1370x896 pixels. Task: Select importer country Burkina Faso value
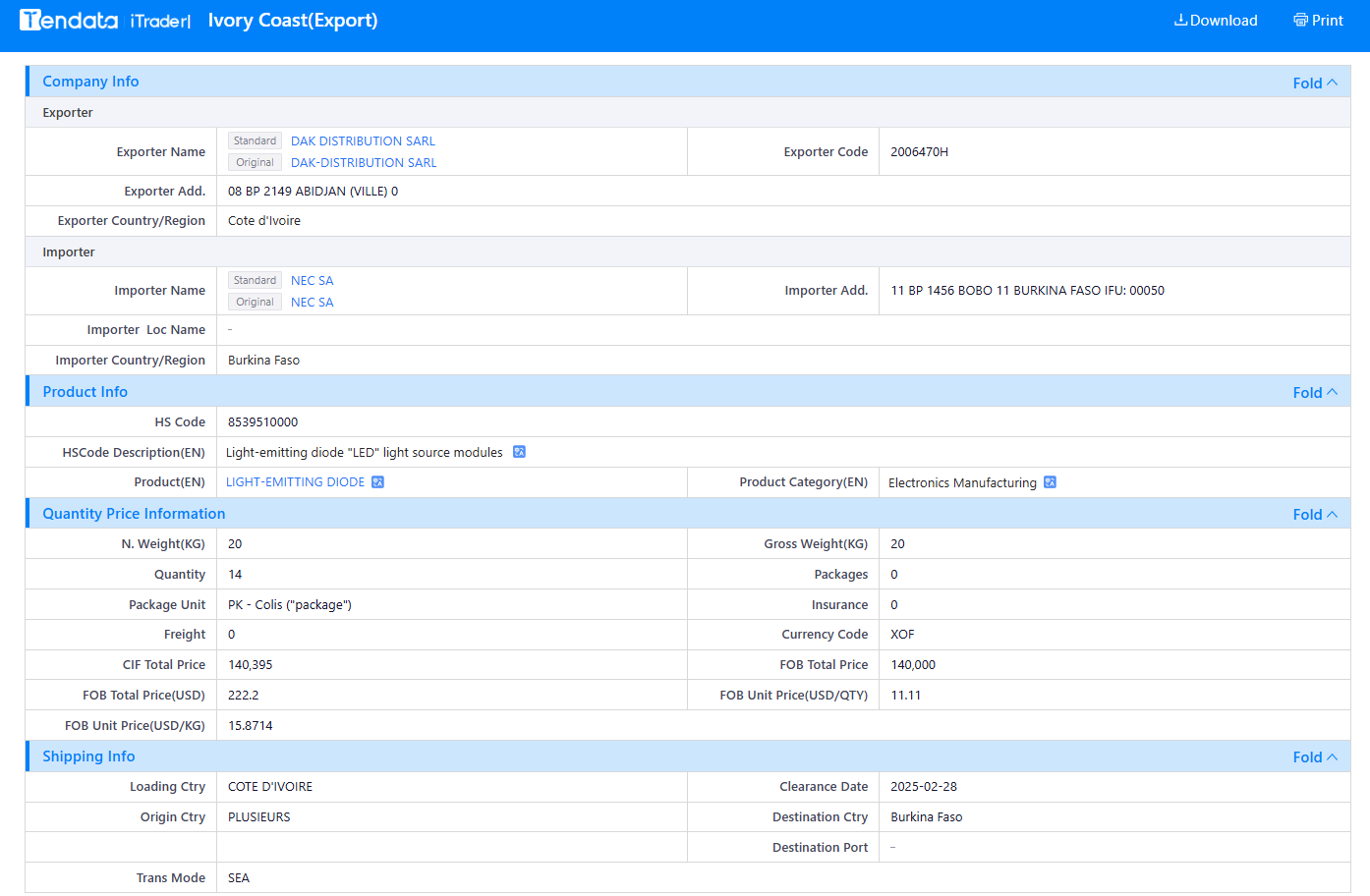click(x=263, y=361)
